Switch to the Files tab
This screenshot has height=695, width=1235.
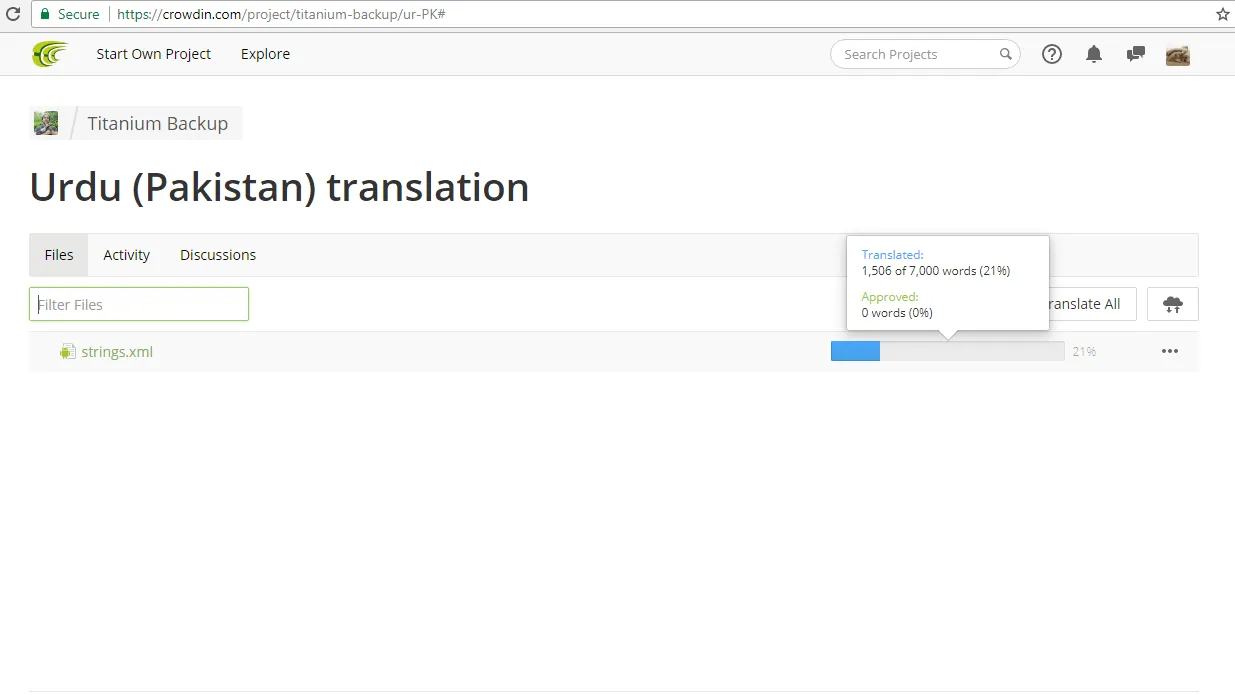[x=59, y=255]
